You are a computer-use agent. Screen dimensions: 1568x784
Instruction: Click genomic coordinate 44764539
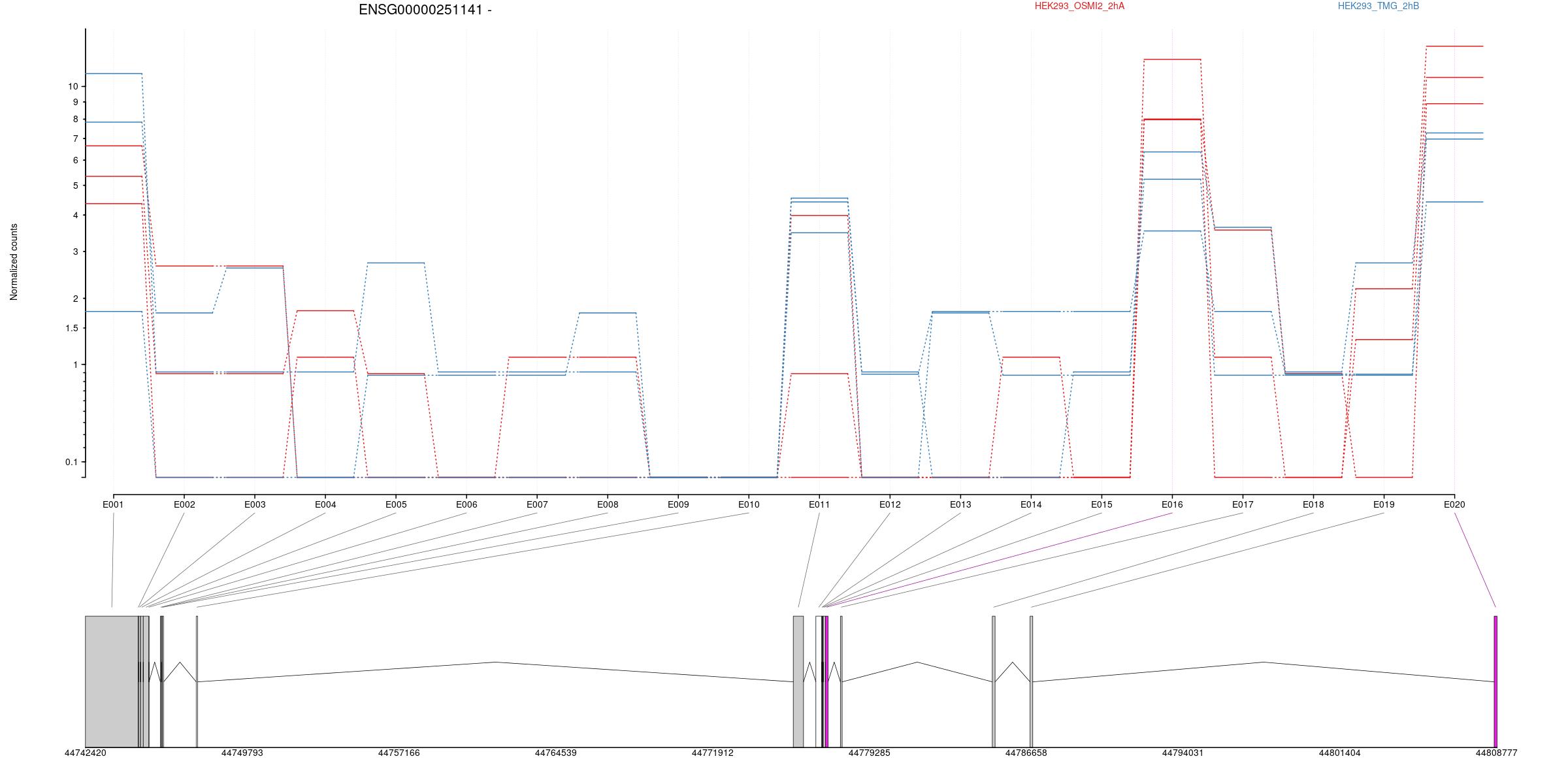coord(555,753)
